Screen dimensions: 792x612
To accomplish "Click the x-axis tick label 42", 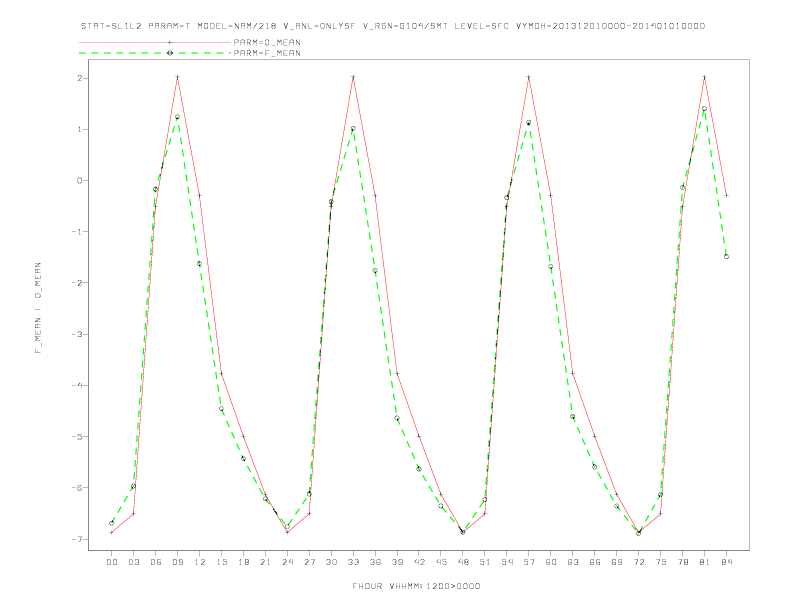I will (x=419, y=562).
